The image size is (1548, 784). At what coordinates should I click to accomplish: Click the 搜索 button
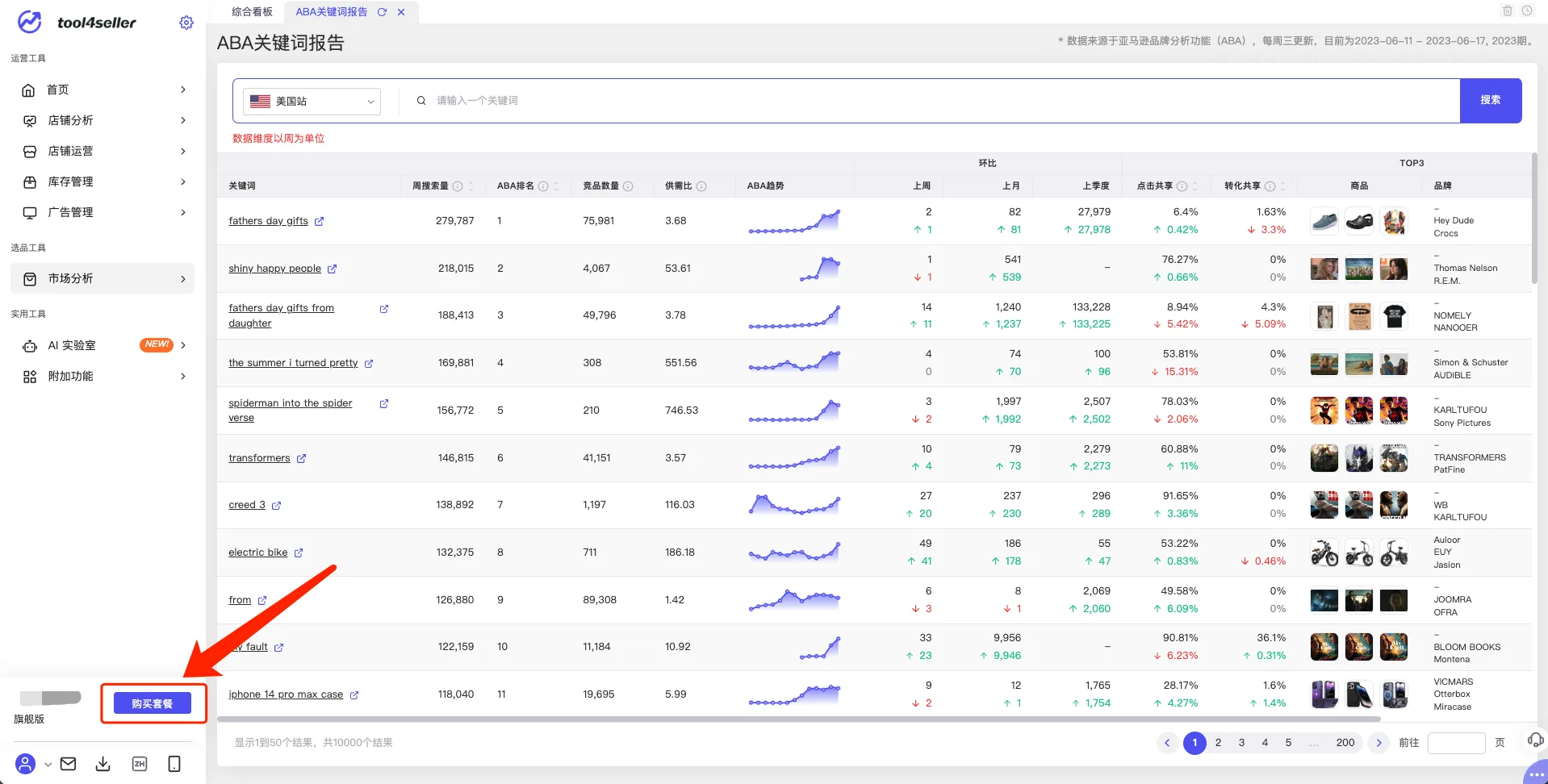(x=1491, y=101)
